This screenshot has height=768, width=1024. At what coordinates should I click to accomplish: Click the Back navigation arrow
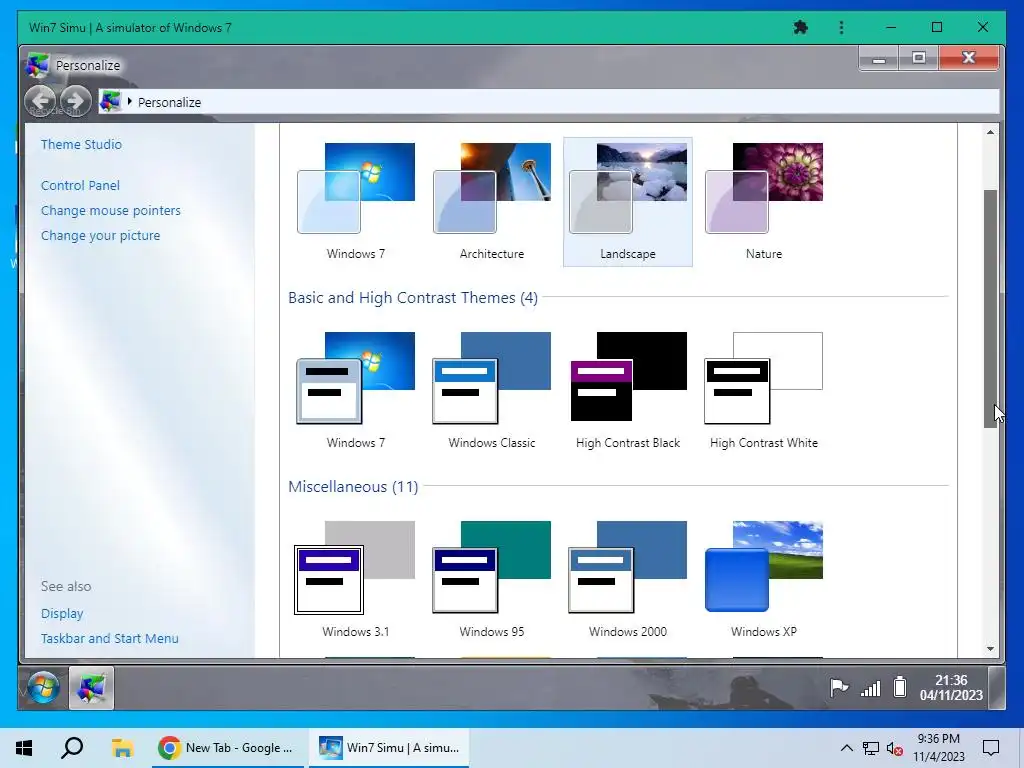40,101
